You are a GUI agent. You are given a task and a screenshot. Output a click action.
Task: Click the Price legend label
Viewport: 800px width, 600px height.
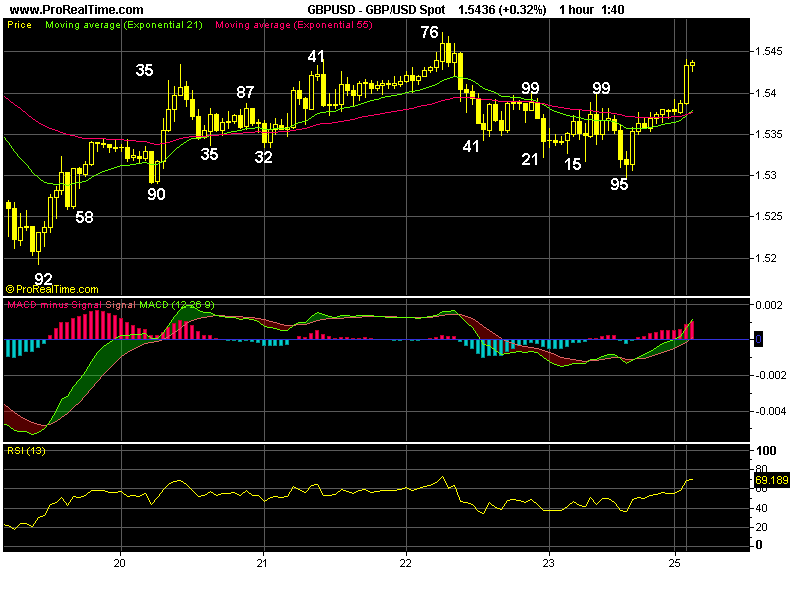pos(19,24)
